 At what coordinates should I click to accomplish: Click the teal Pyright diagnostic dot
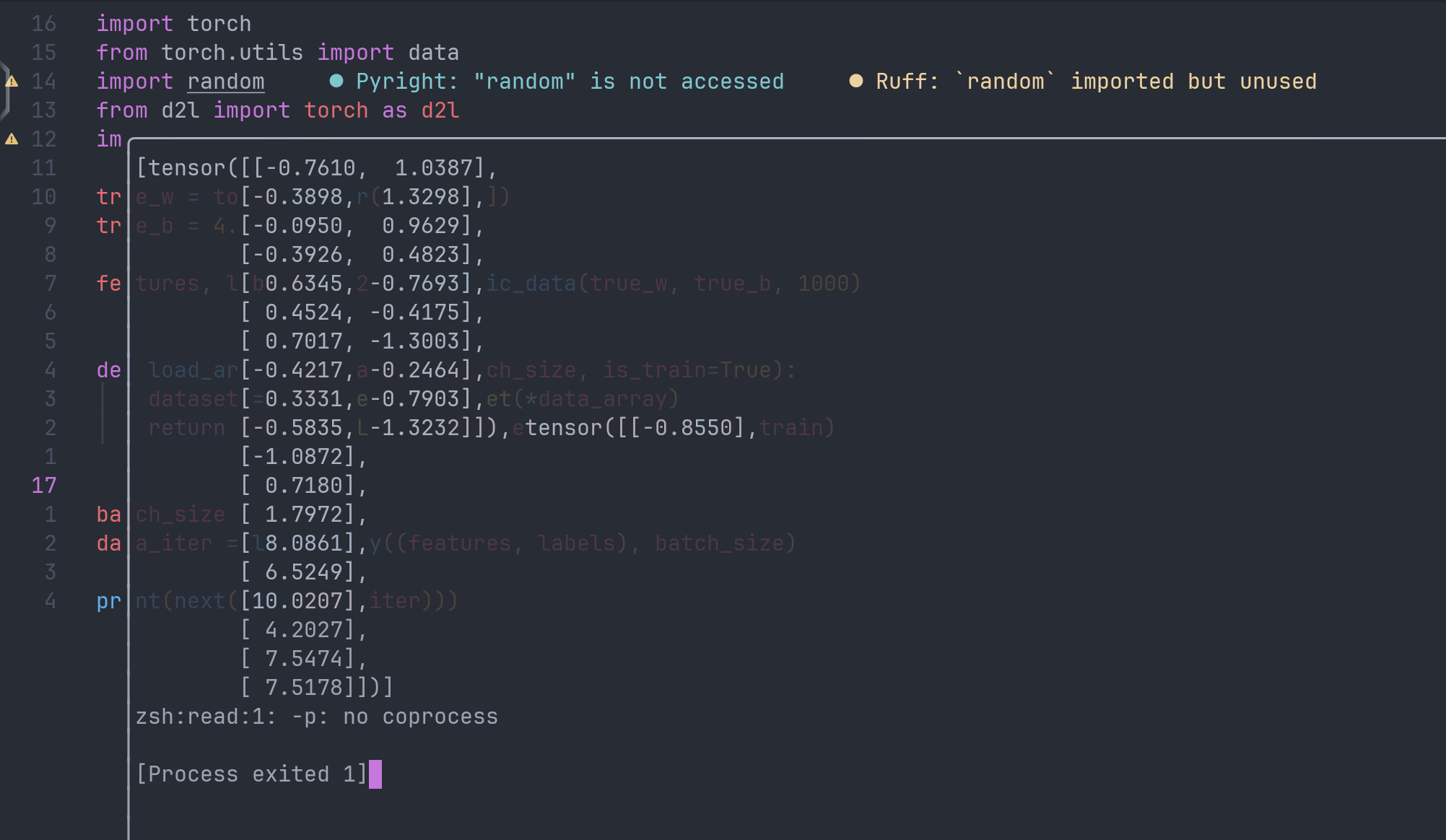pos(336,81)
